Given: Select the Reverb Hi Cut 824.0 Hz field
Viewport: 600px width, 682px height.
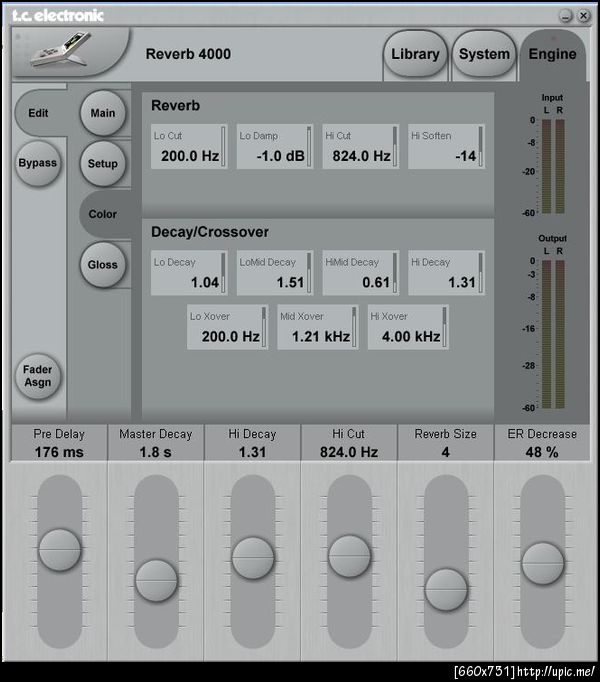Looking at the screenshot, I should coord(360,147).
